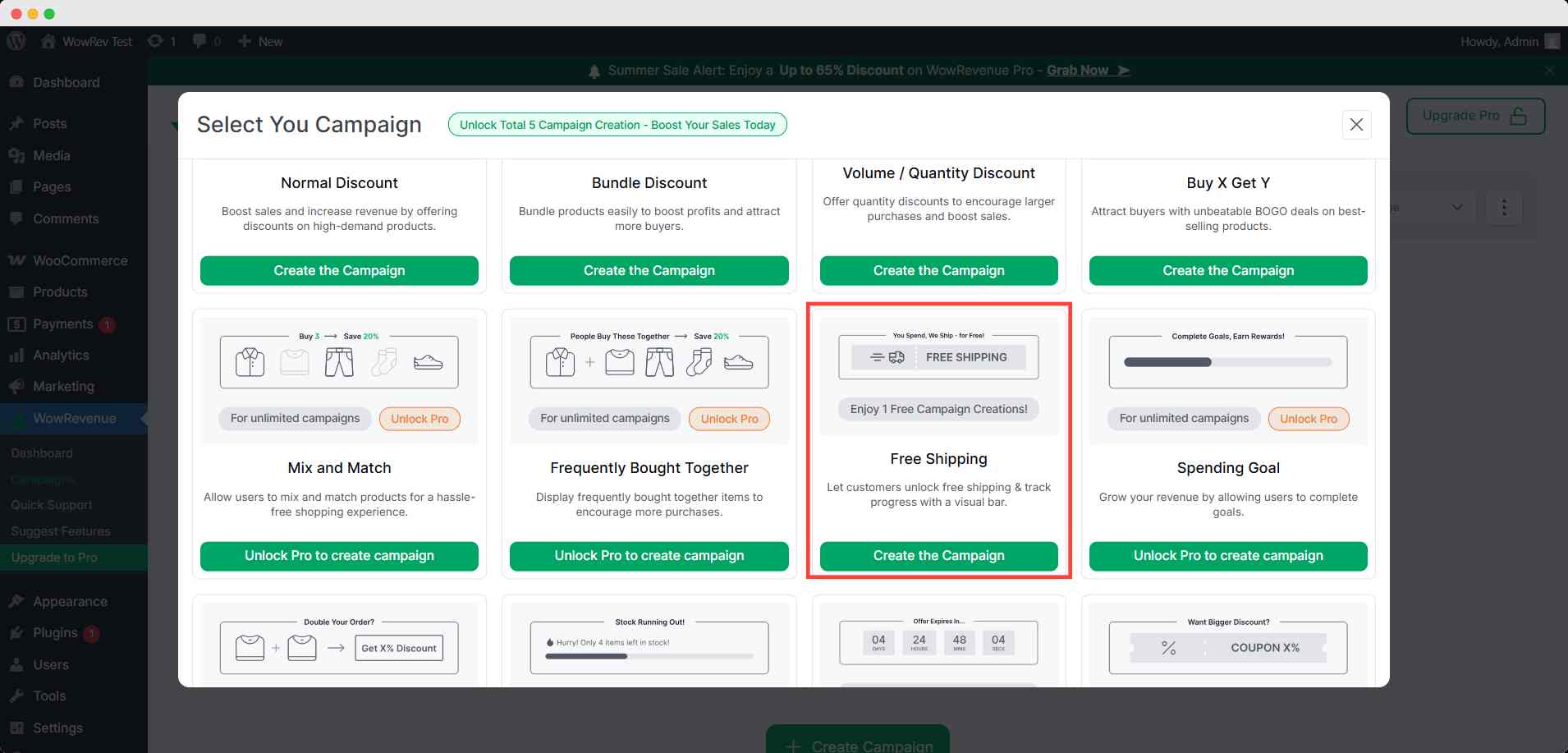Create the Normal Discount campaign

339,270
